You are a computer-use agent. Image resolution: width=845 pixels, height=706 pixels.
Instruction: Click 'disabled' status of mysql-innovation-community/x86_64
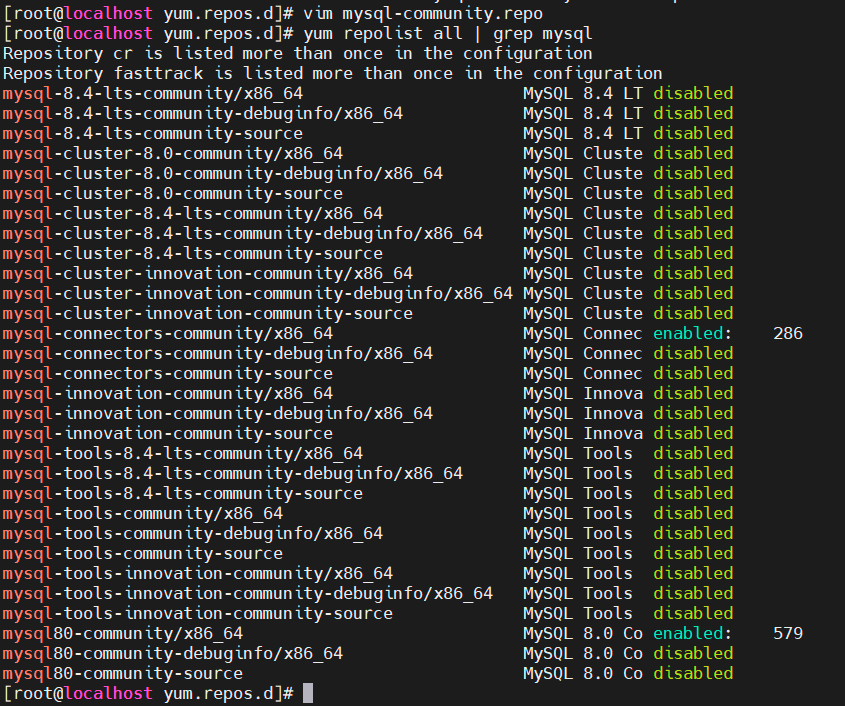click(x=693, y=393)
